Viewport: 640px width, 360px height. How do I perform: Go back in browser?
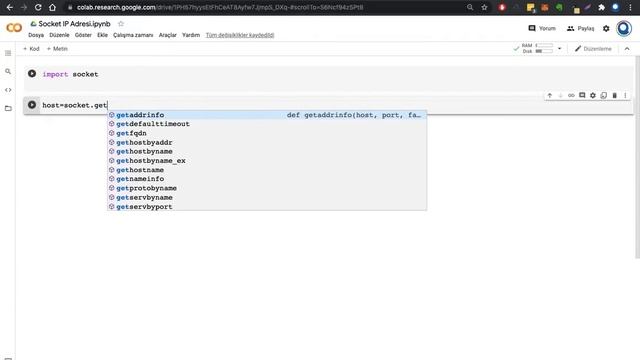click(10, 7)
